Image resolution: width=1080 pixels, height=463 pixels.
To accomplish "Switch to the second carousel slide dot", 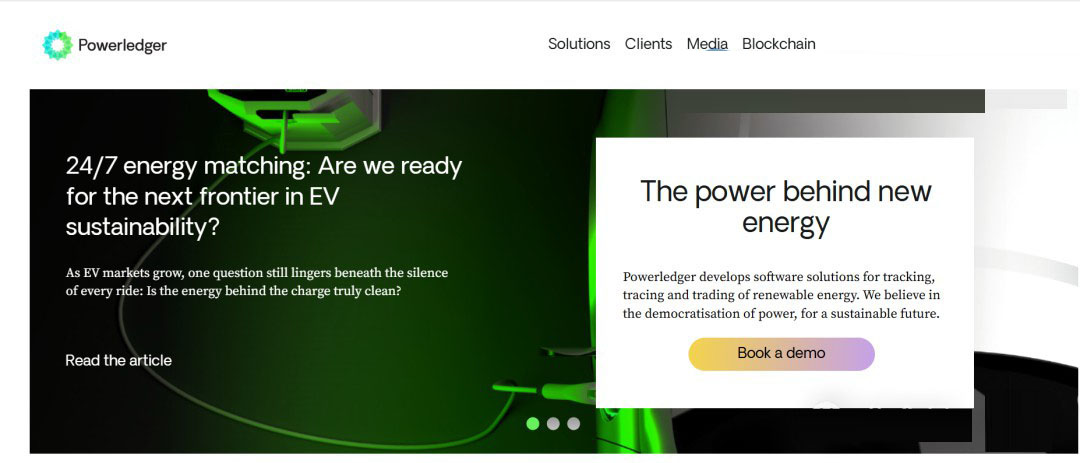I will [x=553, y=424].
